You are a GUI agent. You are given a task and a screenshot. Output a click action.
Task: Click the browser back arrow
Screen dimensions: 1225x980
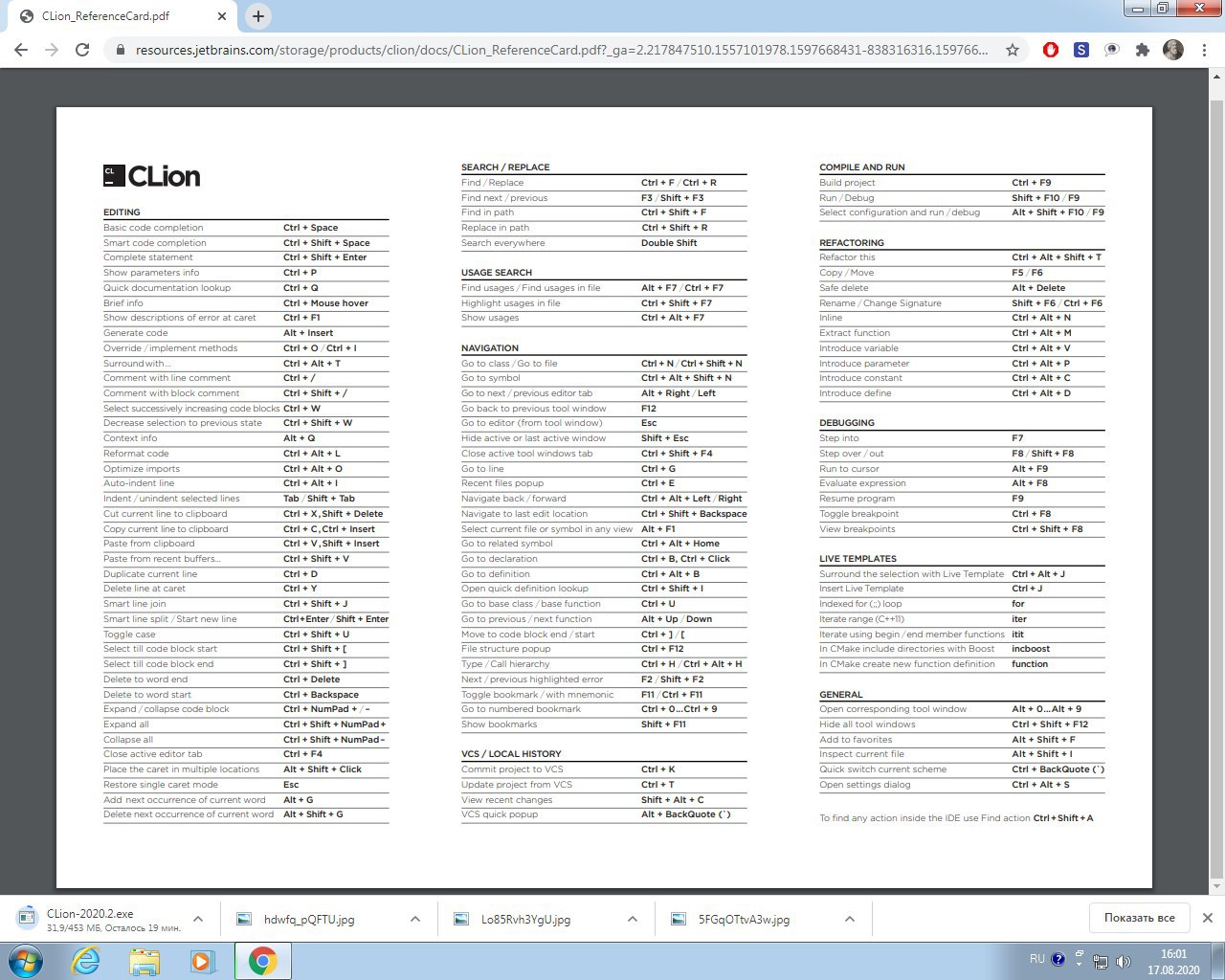(21, 50)
